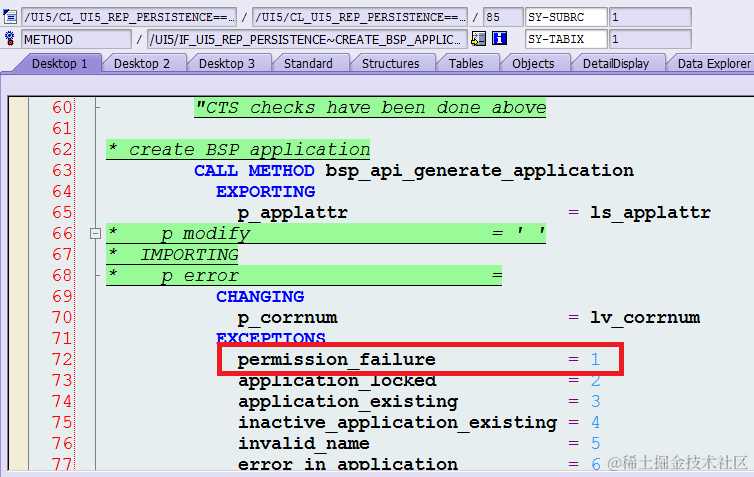754x477 pixels.
Task: Open the Desktop 3 tab
Action: pos(226,63)
